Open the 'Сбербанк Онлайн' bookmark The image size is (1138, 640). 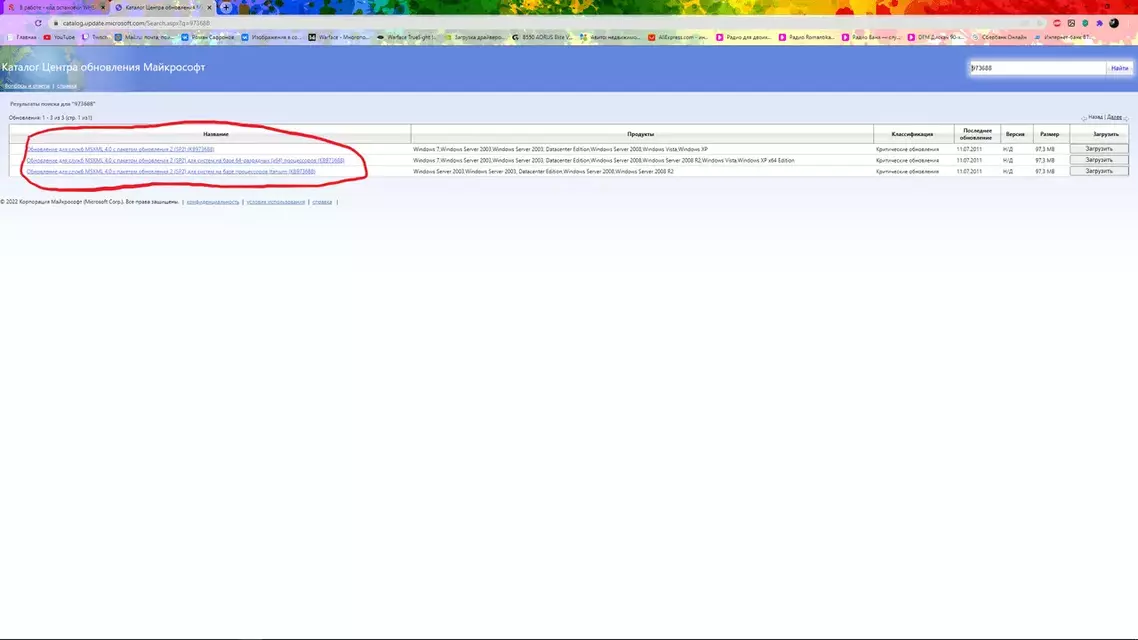point(999,37)
